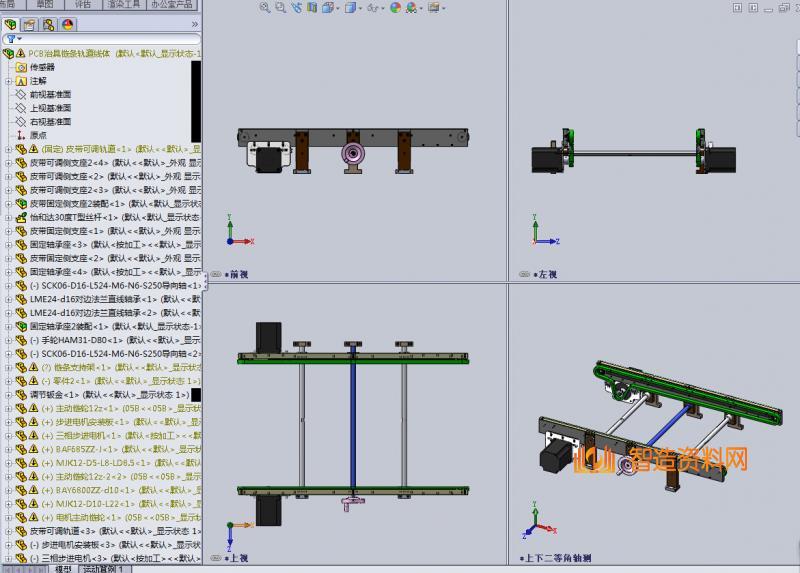Expand the 注解 annotations tree node
Image resolution: width=800 pixels, height=573 pixels.
(8, 81)
